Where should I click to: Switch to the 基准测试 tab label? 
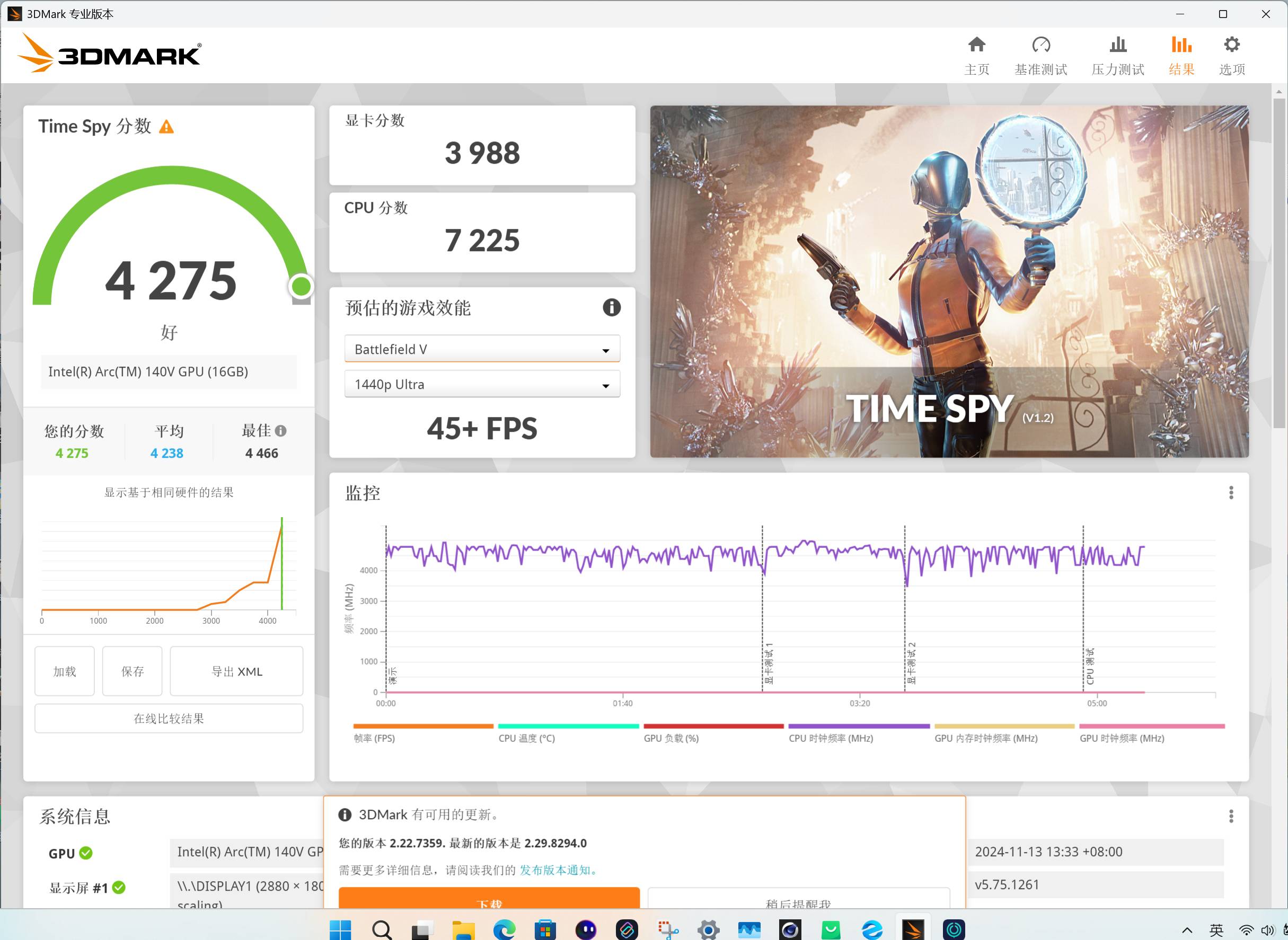(x=1041, y=69)
